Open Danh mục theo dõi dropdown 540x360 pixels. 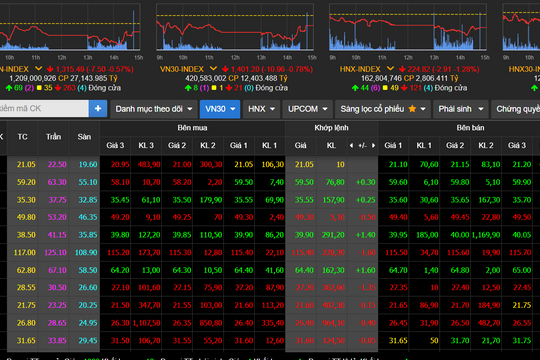click(154, 109)
